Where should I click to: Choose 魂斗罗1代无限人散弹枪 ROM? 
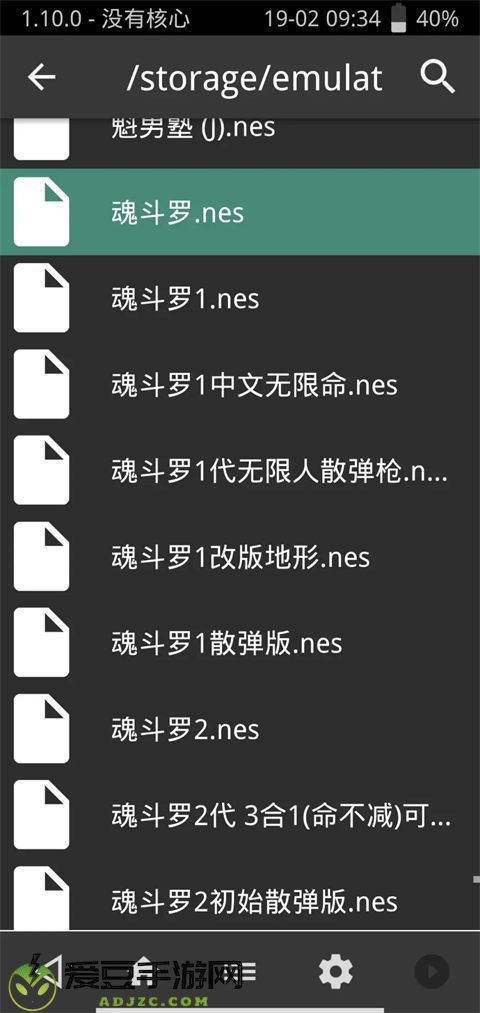click(240, 470)
